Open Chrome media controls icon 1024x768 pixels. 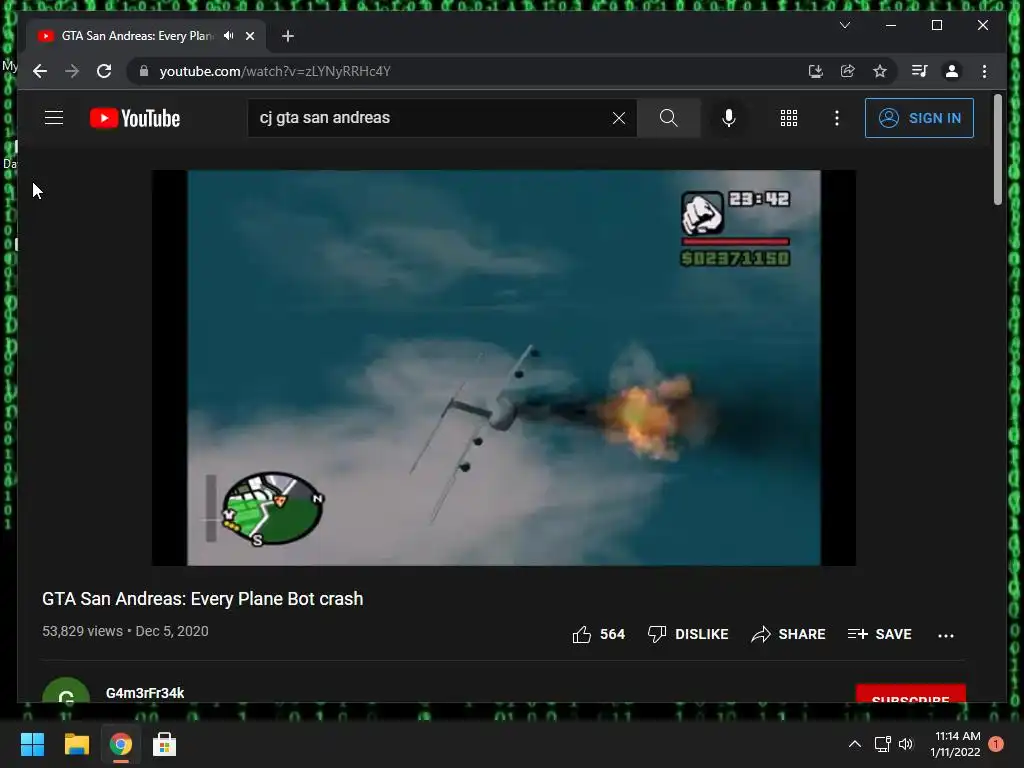tap(919, 71)
